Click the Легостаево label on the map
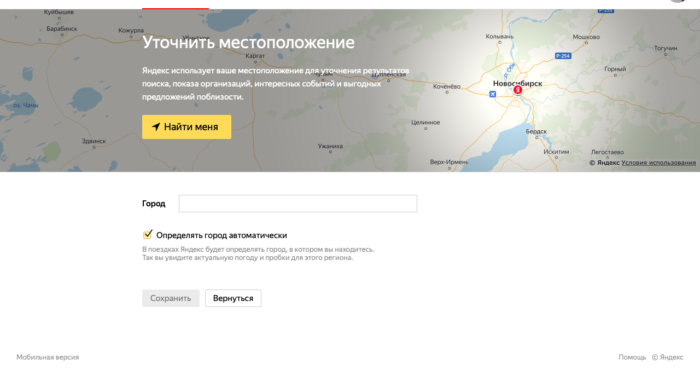The width and height of the screenshot is (700, 376). tap(608, 152)
